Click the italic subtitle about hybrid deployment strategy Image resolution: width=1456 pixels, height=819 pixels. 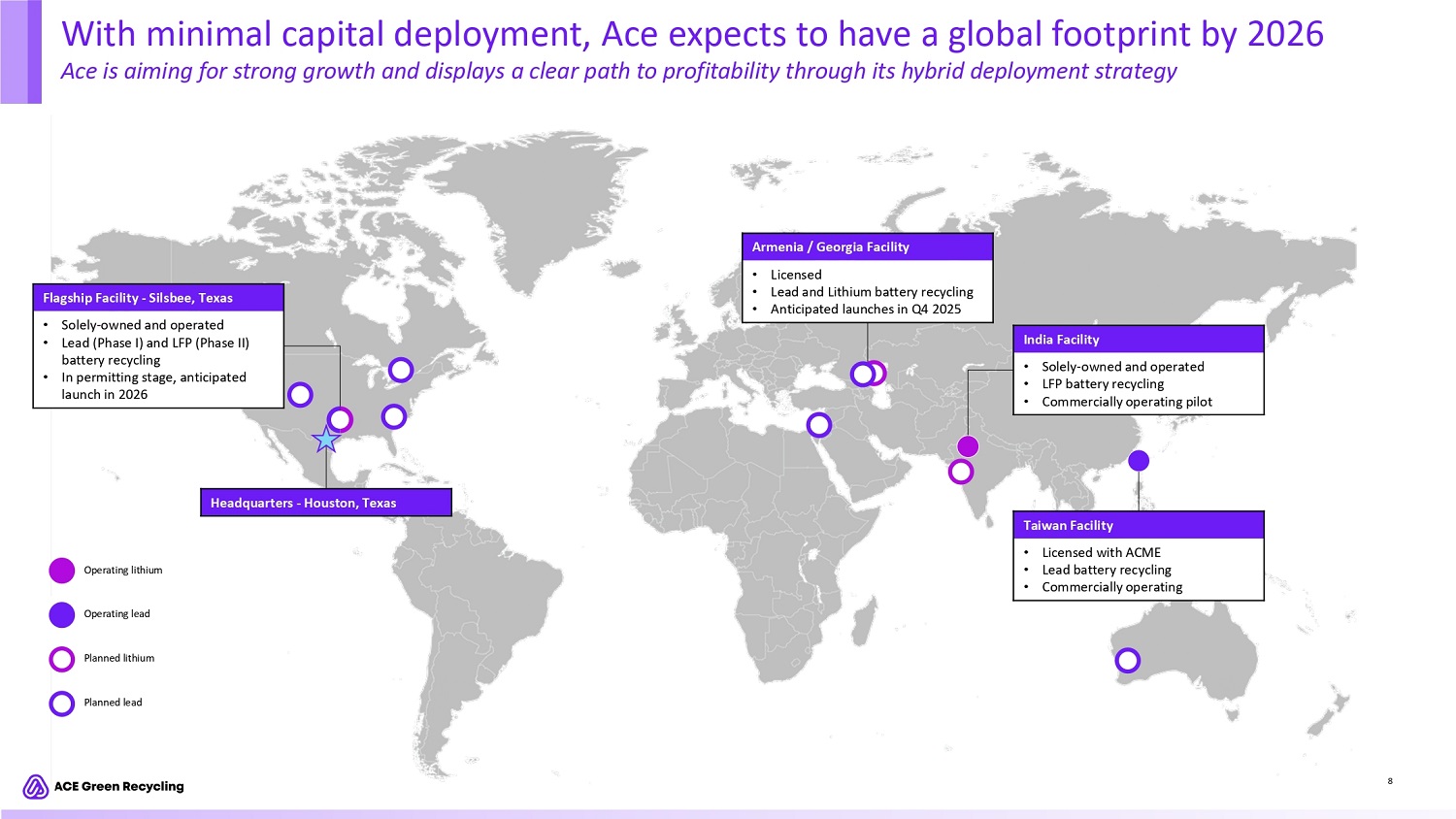coord(619,71)
